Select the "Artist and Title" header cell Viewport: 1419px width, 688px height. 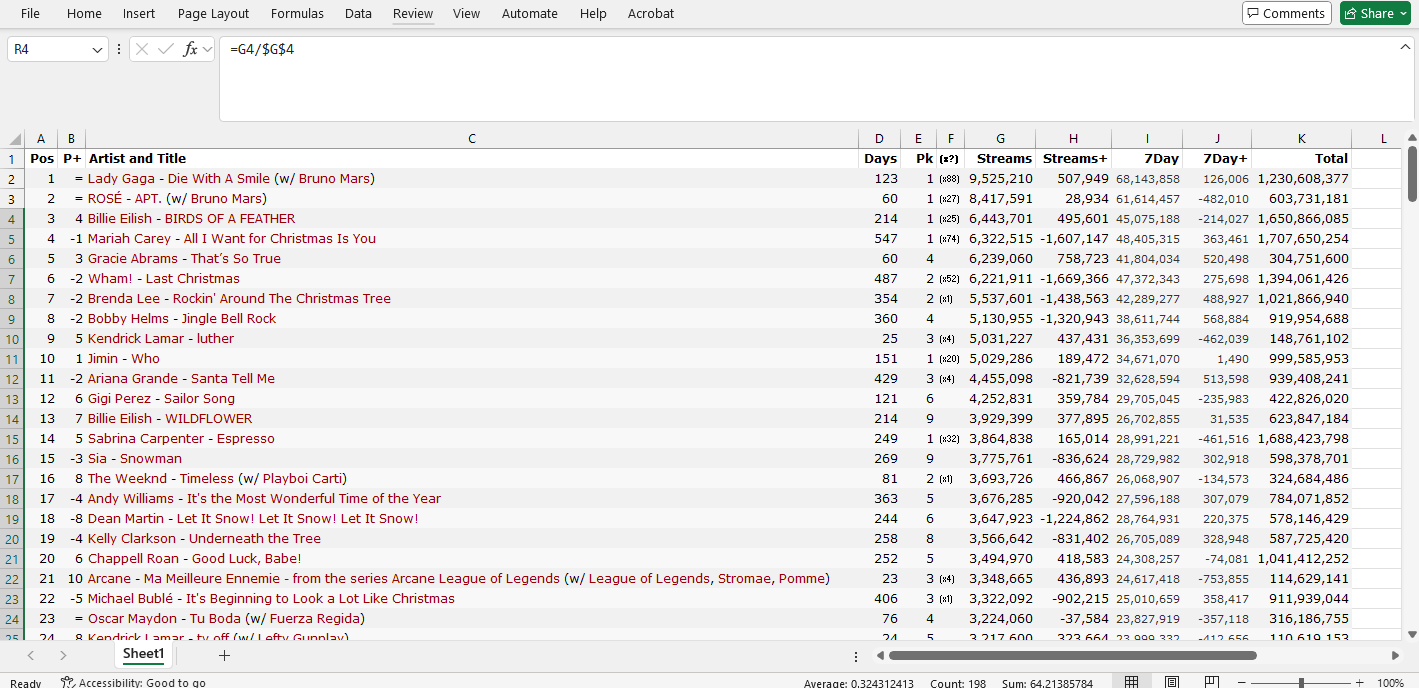click(472, 159)
